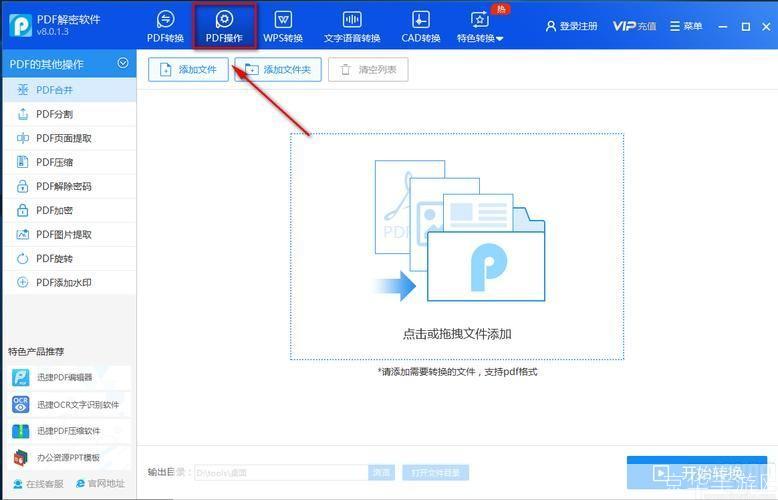The width and height of the screenshot is (778, 500).
Task: Open 在线客服 support link
Action: pos(38,484)
